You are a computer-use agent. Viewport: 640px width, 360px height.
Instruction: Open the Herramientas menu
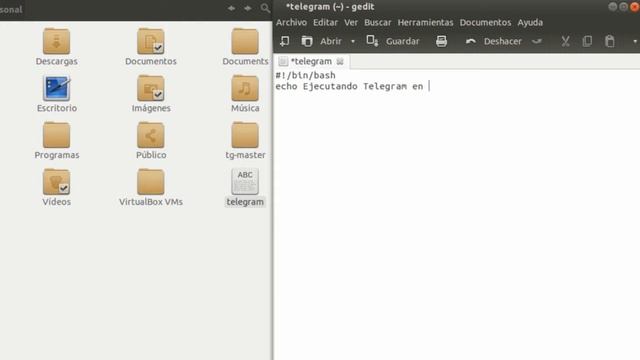click(425, 22)
